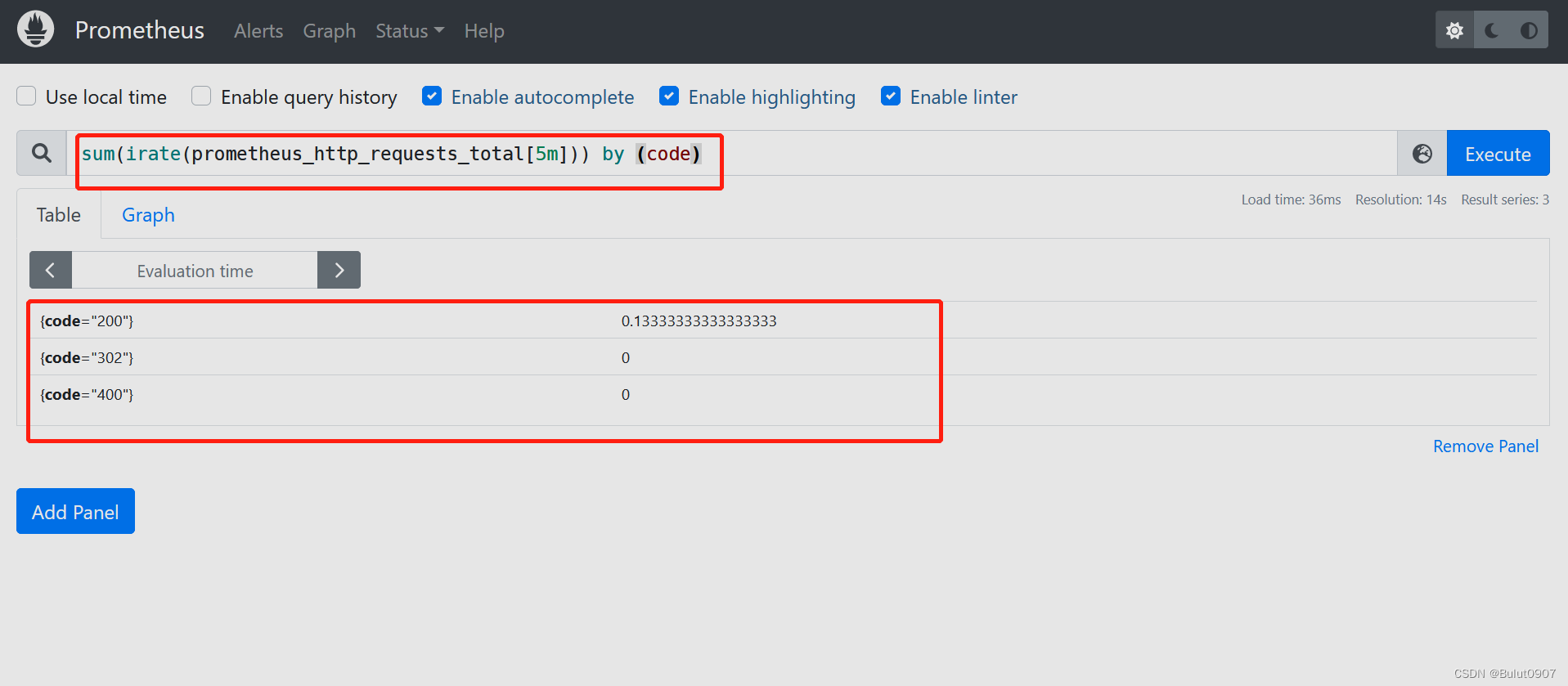Click Remove Panel link
Viewport: 1568px width, 686px height.
tap(1485, 446)
